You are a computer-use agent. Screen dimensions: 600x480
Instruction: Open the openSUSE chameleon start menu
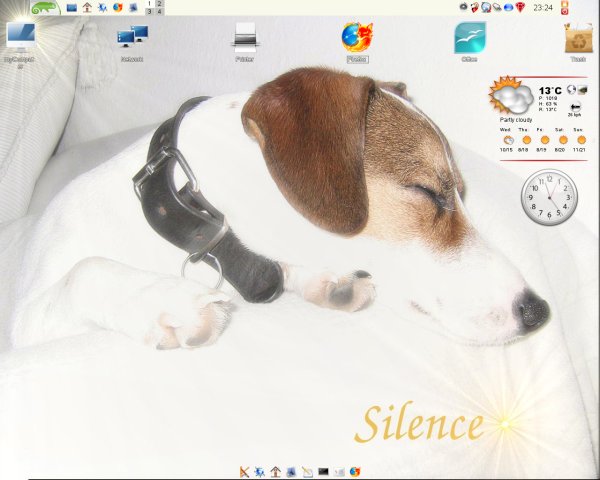45,8
